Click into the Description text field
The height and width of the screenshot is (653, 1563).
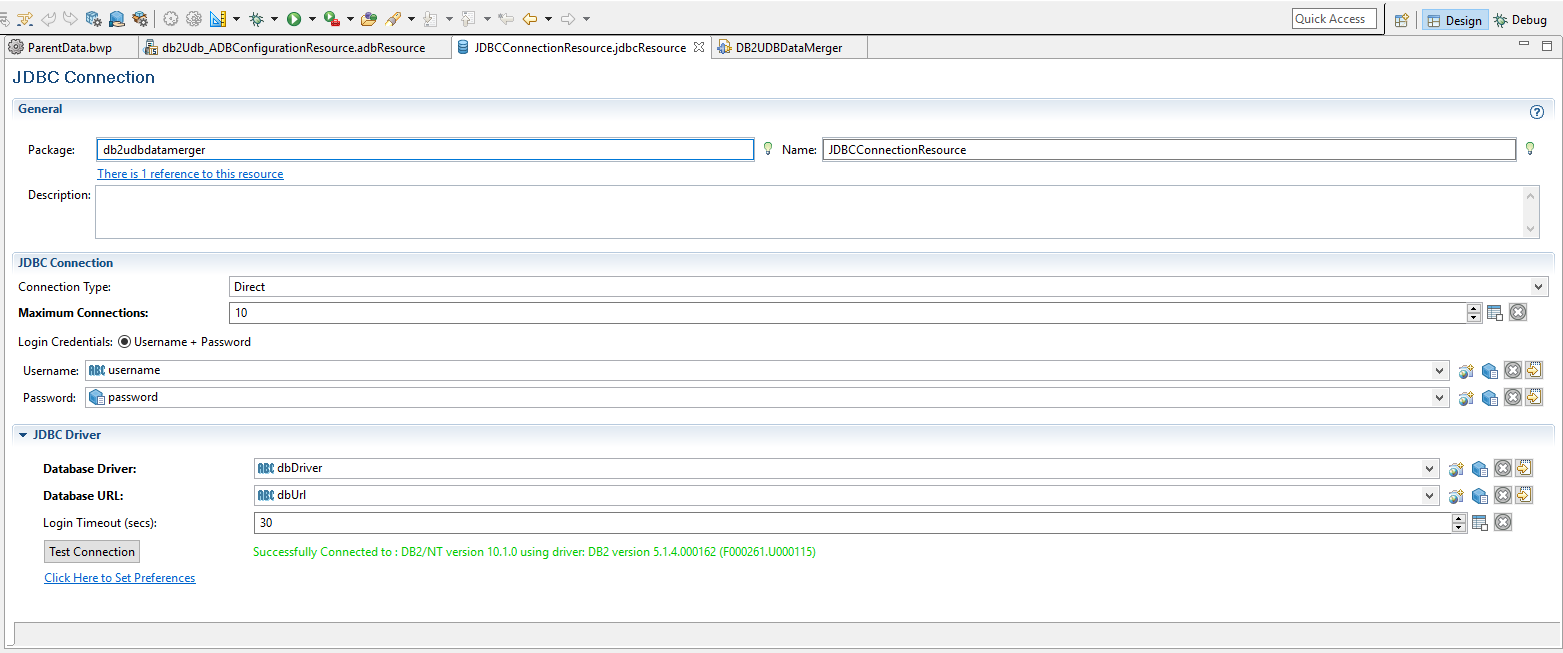pyautogui.click(x=808, y=212)
